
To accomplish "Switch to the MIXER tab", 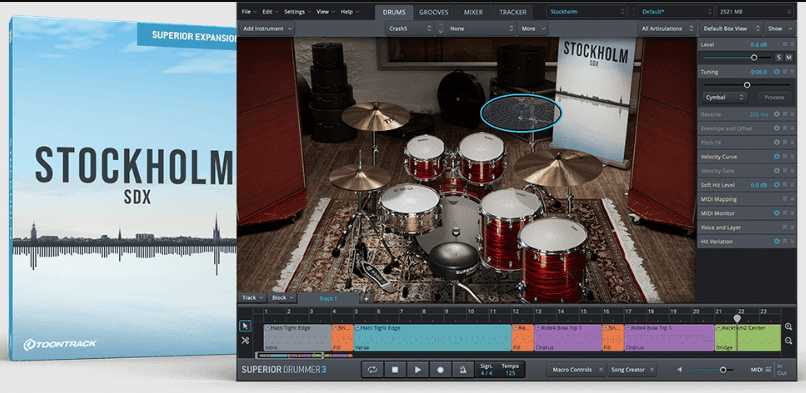I will [x=473, y=12].
